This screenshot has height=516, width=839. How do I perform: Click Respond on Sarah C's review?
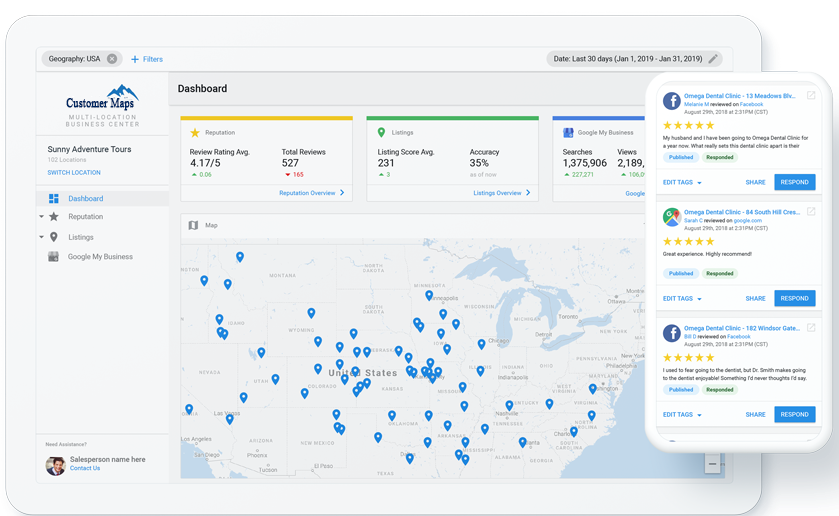click(794, 298)
